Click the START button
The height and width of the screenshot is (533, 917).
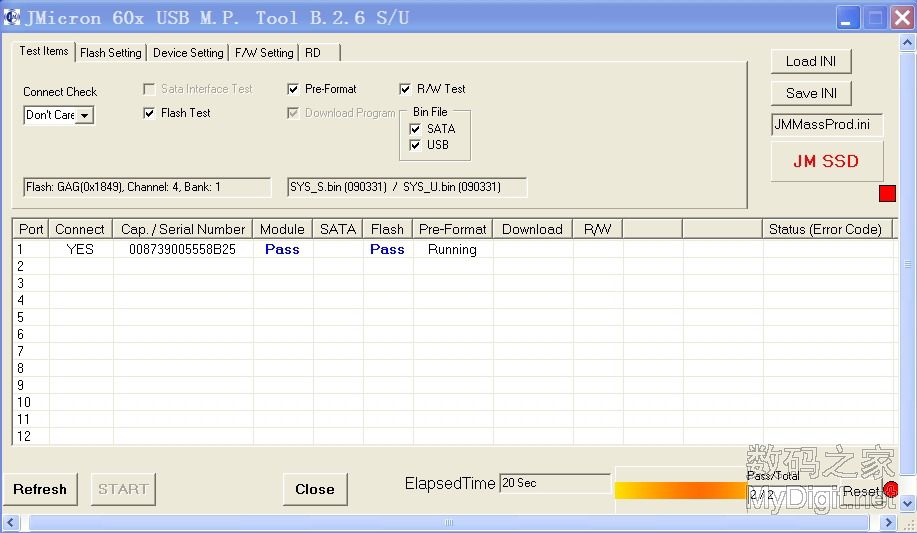123,489
